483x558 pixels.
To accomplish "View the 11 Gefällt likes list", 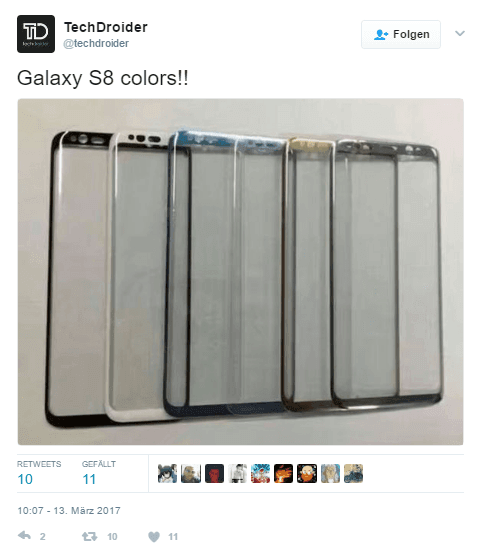I will pyautogui.click(x=99, y=473).
